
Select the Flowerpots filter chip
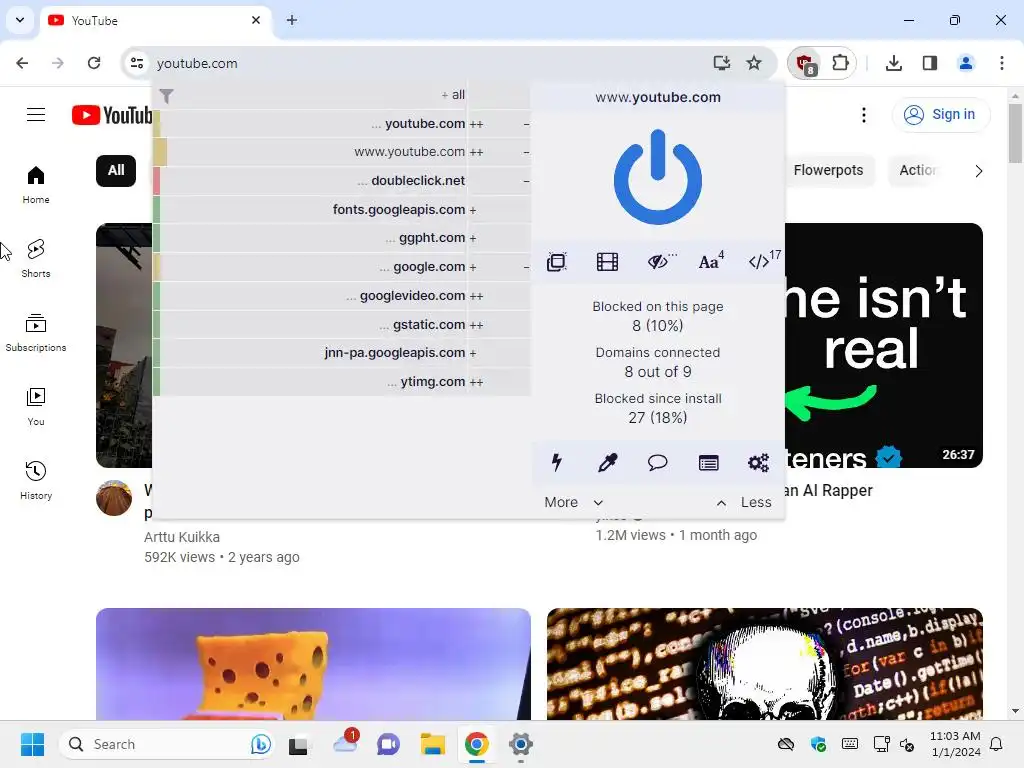(x=828, y=170)
